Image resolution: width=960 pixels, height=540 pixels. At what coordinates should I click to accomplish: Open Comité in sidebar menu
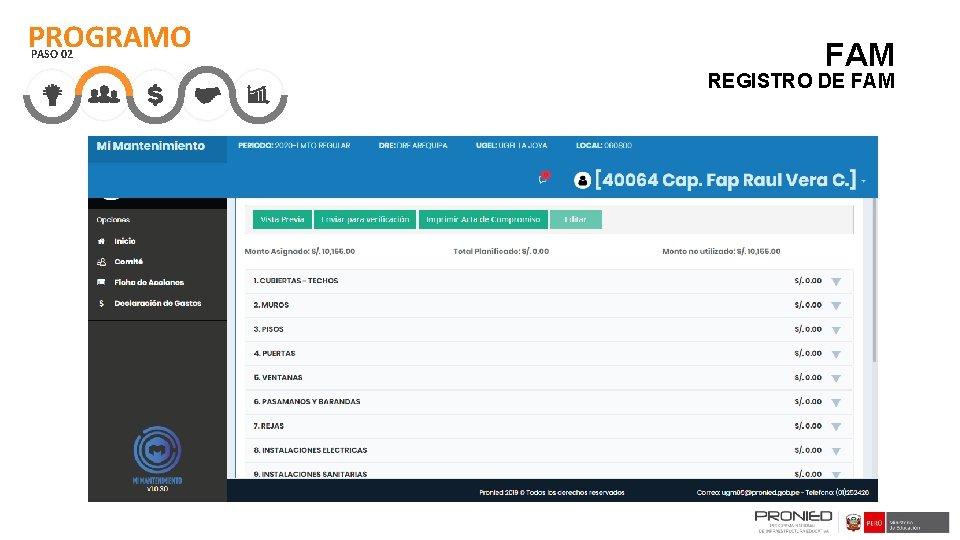click(x=129, y=261)
